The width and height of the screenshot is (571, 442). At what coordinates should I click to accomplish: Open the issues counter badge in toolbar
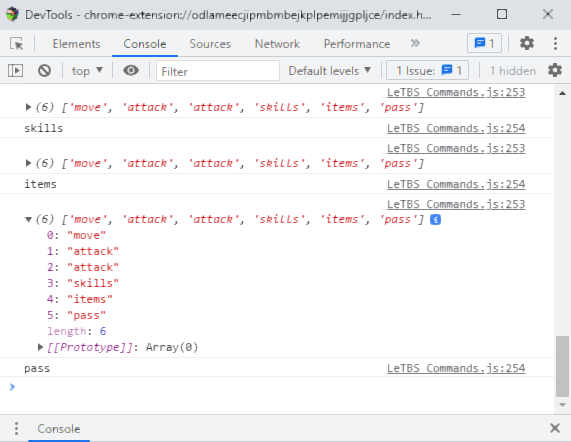484,43
